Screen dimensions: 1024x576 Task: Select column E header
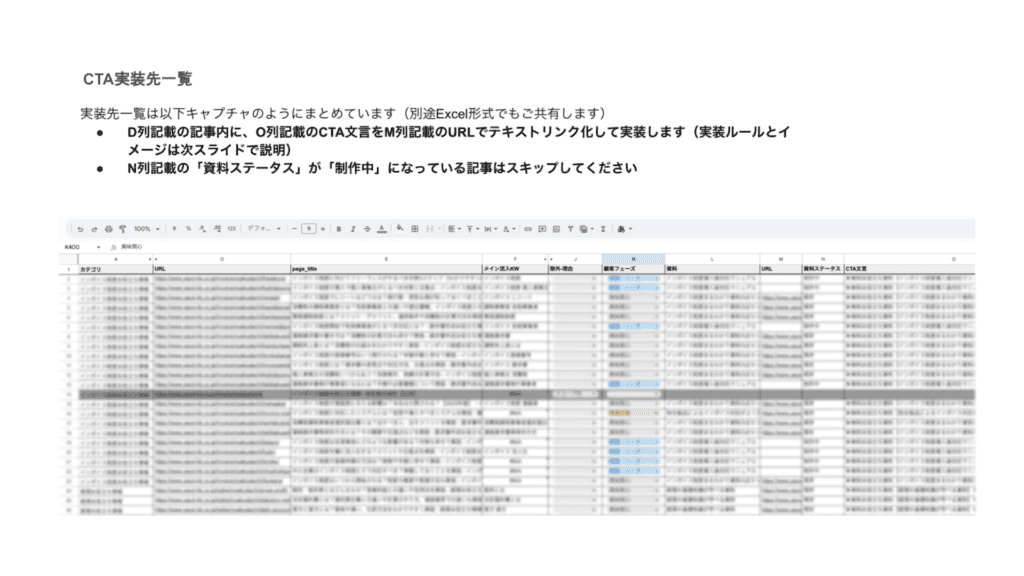386,259
